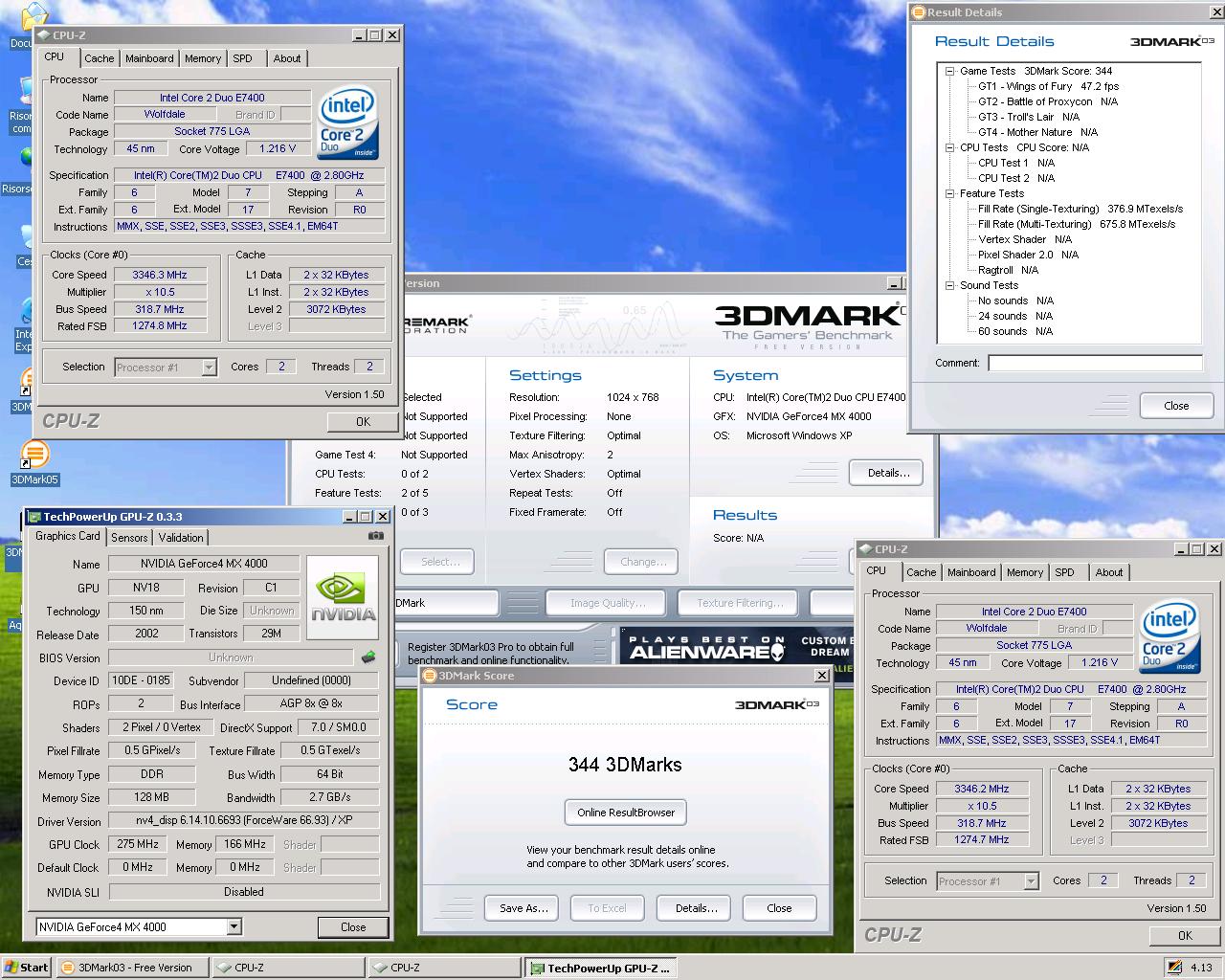
Task: Click Close in the Result Details window
Action: click(x=1176, y=405)
